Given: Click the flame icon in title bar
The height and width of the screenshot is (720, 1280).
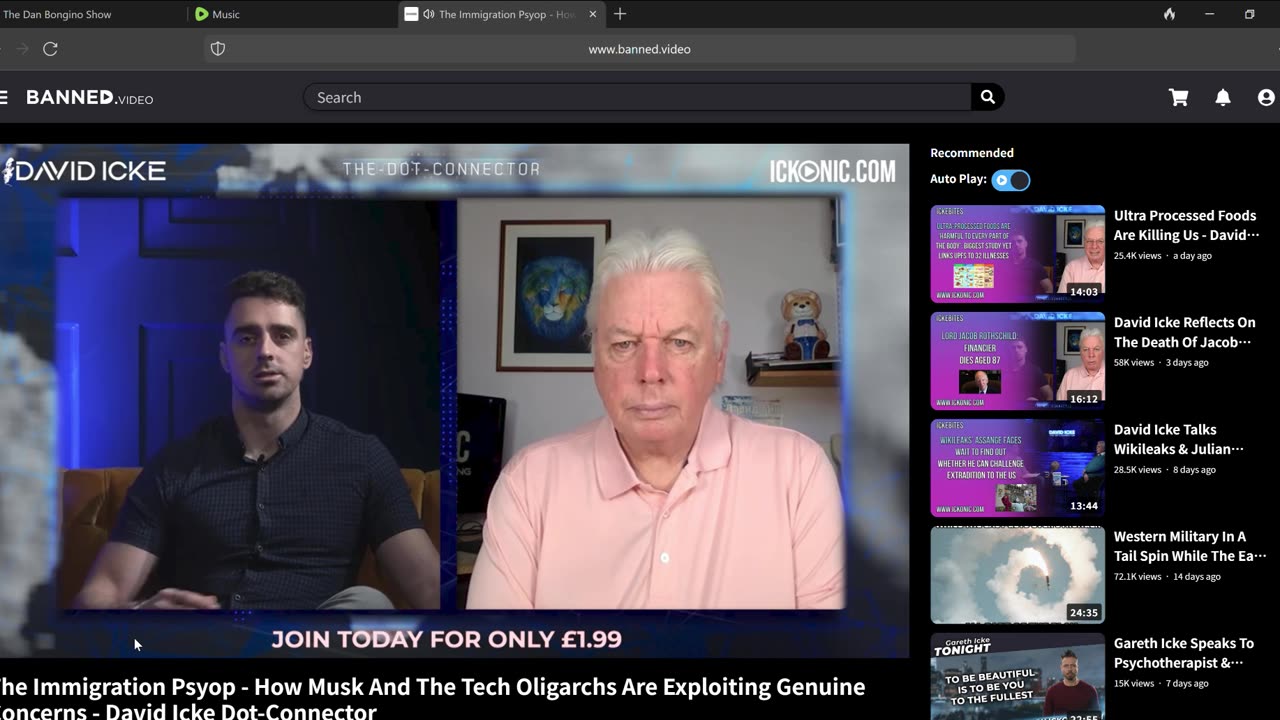Looking at the screenshot, I should 1169,14.
